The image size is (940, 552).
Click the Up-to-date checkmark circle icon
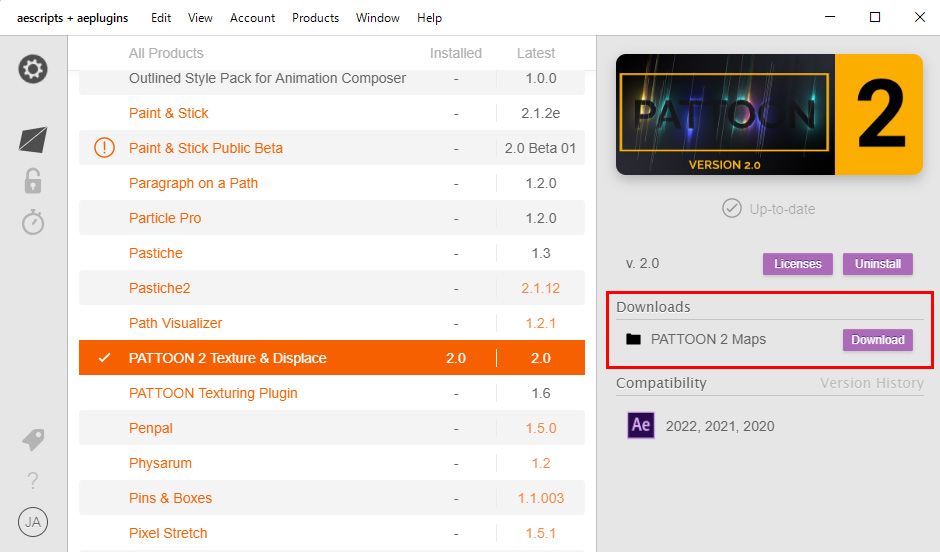tap(731, 209)
